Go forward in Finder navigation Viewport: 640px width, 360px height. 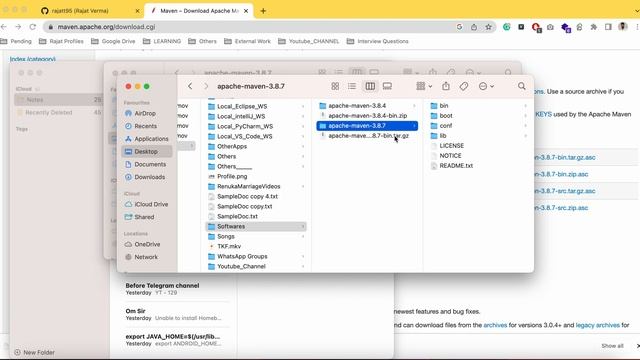tap(206, 86)
